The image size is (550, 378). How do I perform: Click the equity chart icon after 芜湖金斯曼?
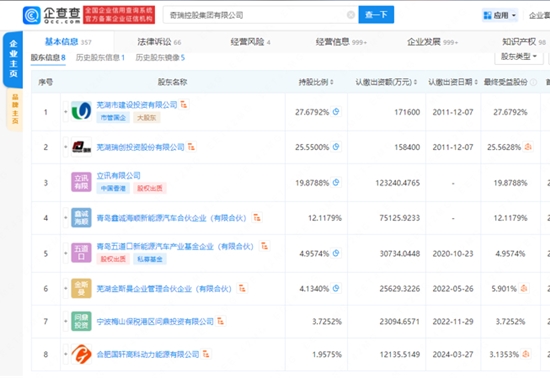242,288
